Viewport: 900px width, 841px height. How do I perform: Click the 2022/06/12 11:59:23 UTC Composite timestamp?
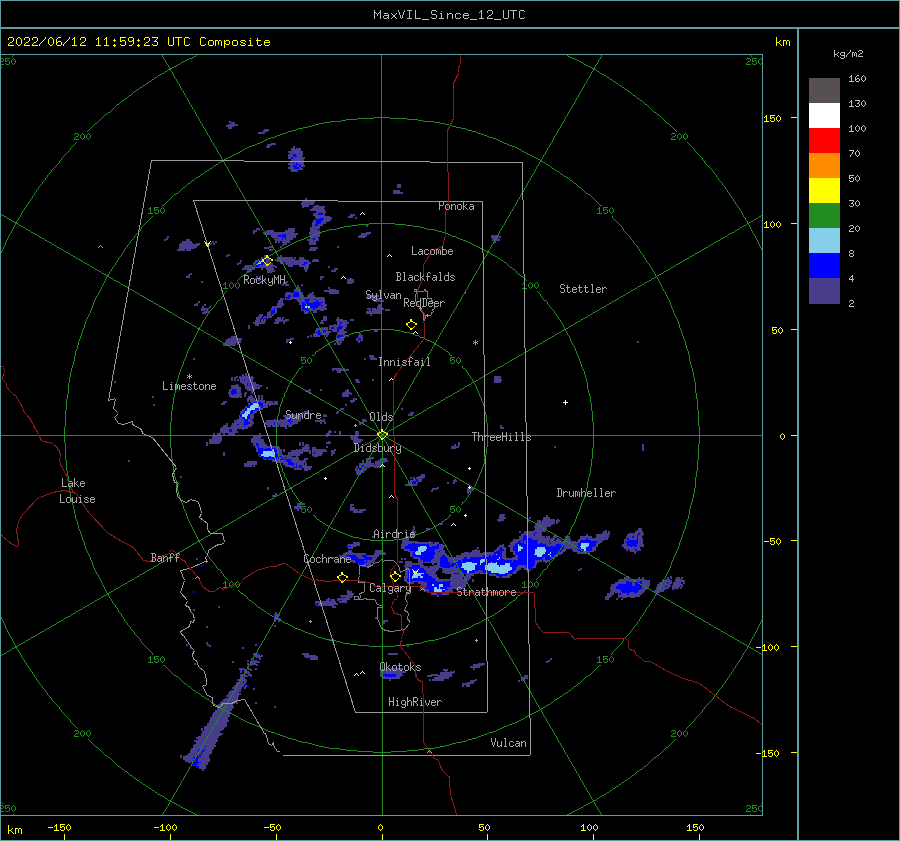click(138, 42)
